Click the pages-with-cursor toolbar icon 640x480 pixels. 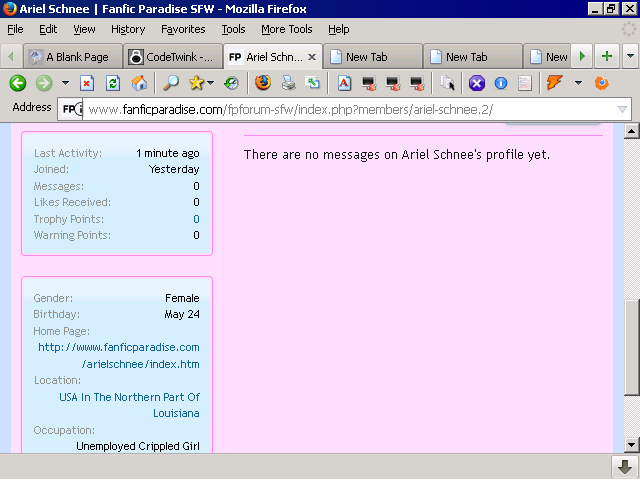(x=447, y=83)
